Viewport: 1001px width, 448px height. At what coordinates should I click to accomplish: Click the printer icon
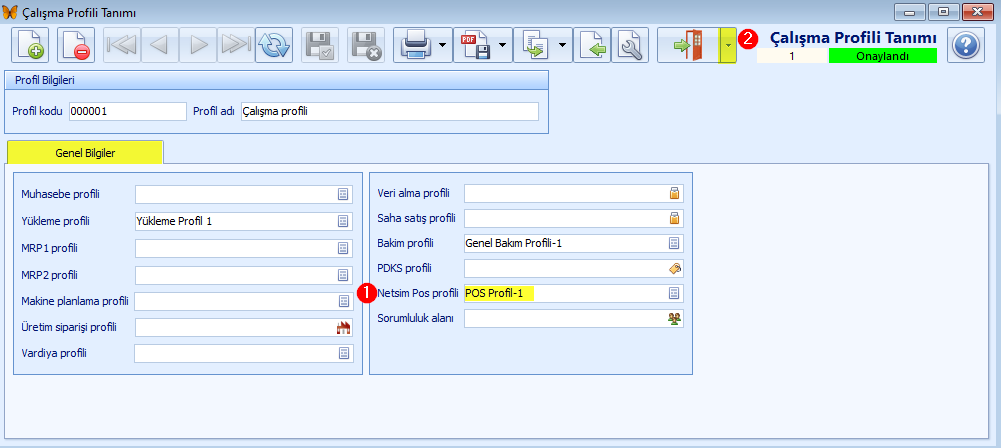(x=415, y=46)
